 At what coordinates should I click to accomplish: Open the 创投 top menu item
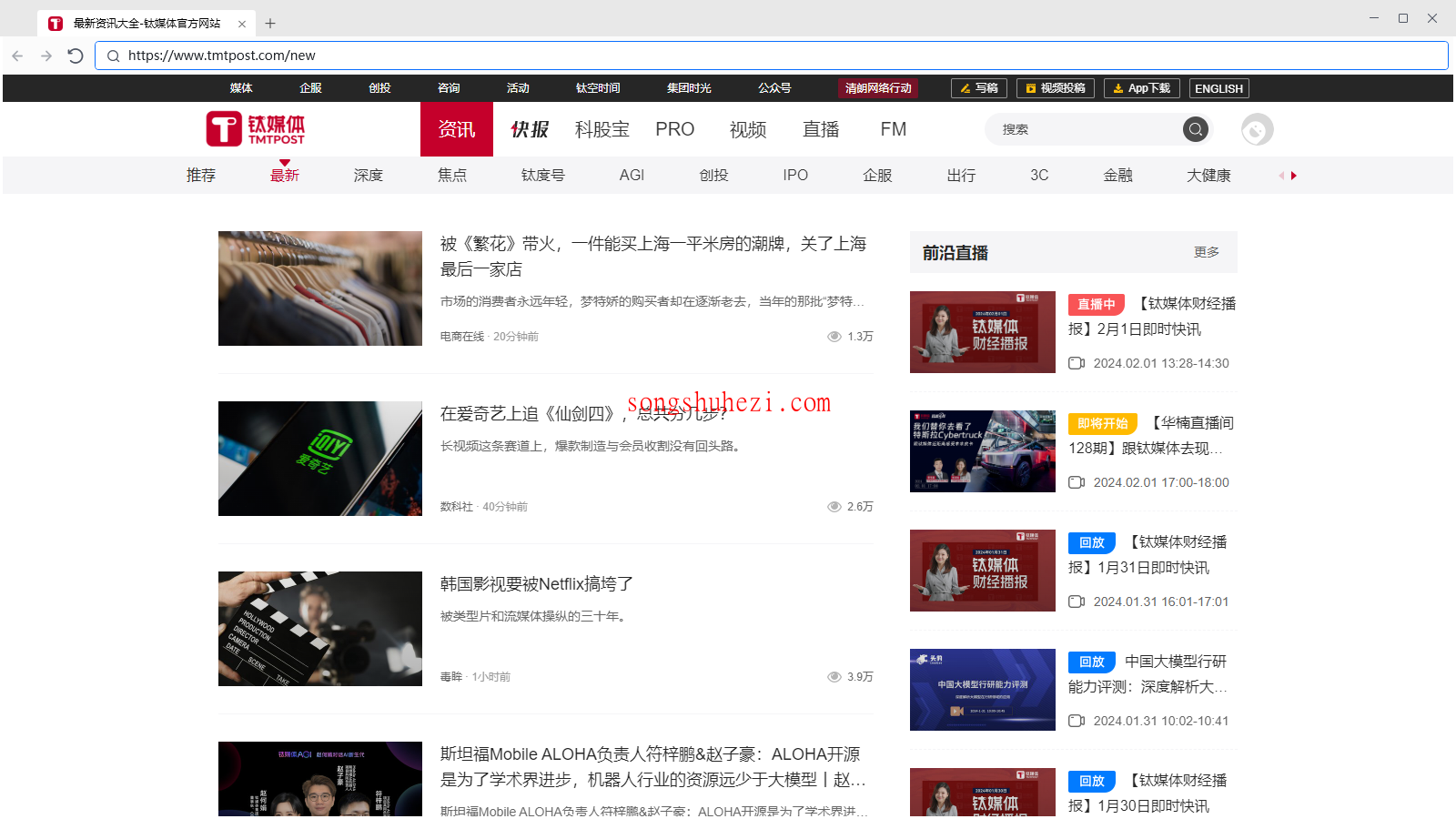[x=379, y=88]
